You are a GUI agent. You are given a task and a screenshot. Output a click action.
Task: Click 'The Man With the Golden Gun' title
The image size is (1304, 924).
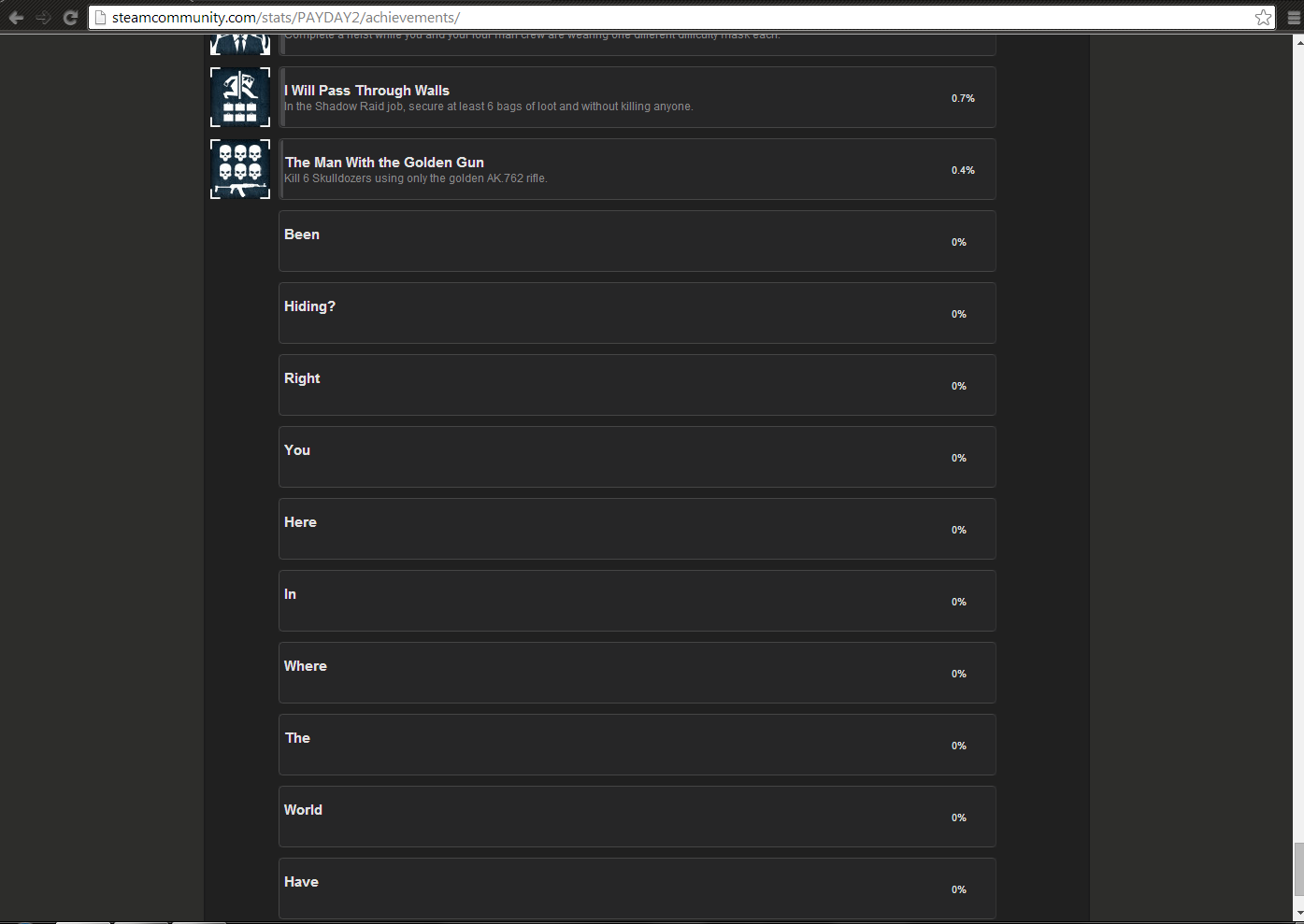[384, 163]
